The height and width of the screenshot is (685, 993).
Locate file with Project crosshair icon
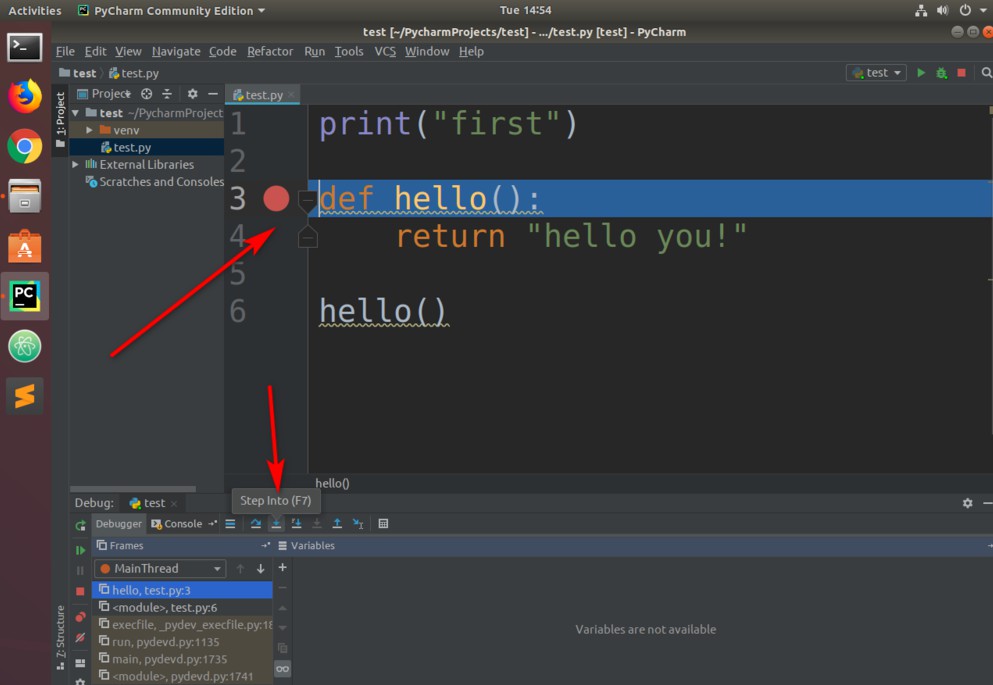pyautogui.click(x=146, y=94)
